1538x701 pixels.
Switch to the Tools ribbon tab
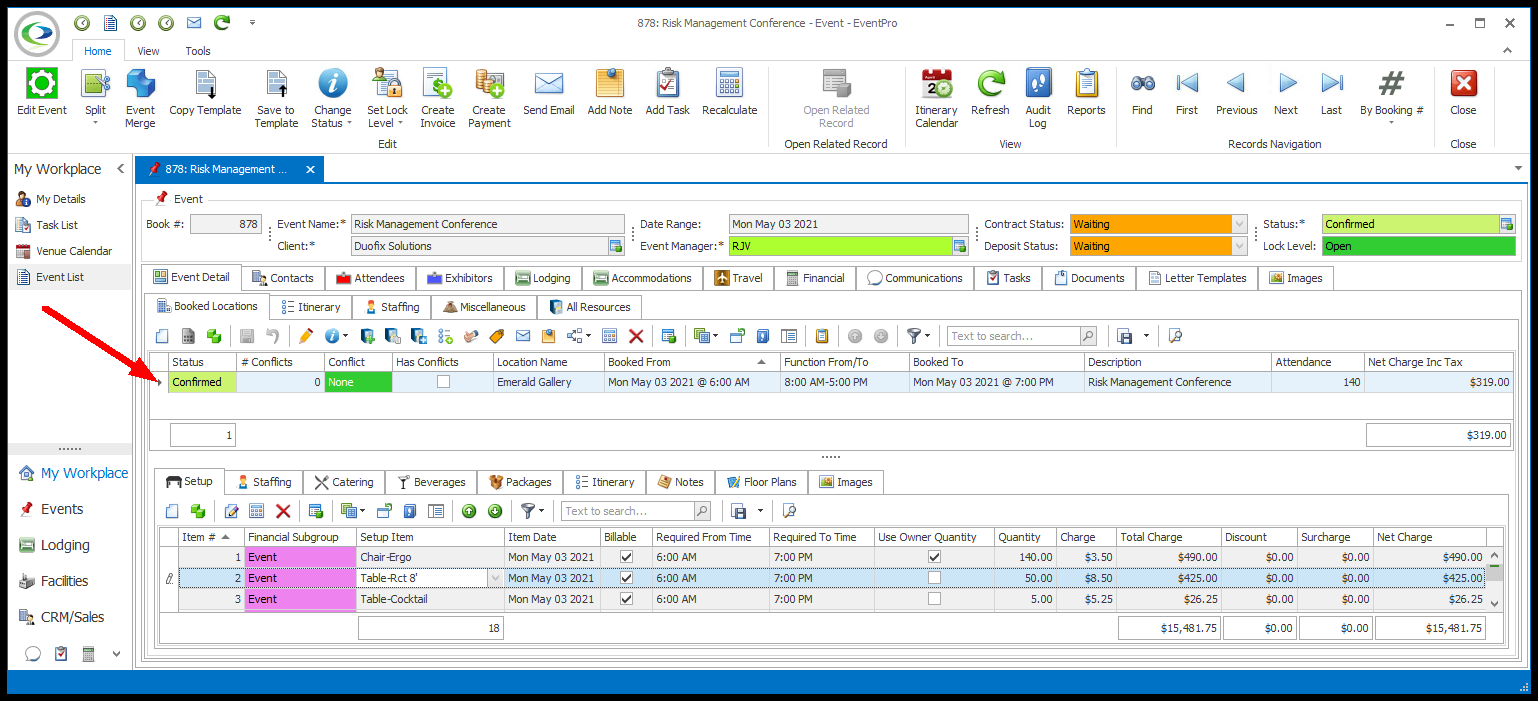[198, 51]
